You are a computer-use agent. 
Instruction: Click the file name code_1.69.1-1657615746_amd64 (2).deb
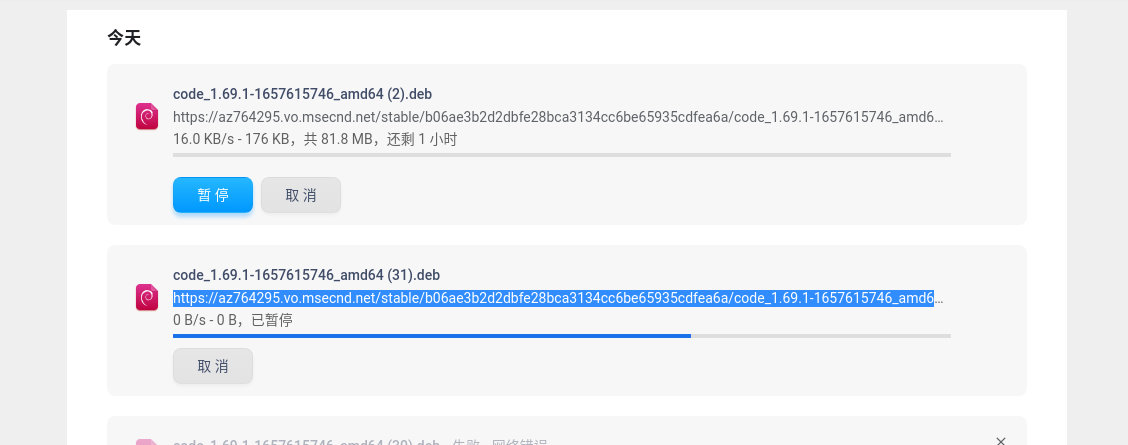pos(302,94)
